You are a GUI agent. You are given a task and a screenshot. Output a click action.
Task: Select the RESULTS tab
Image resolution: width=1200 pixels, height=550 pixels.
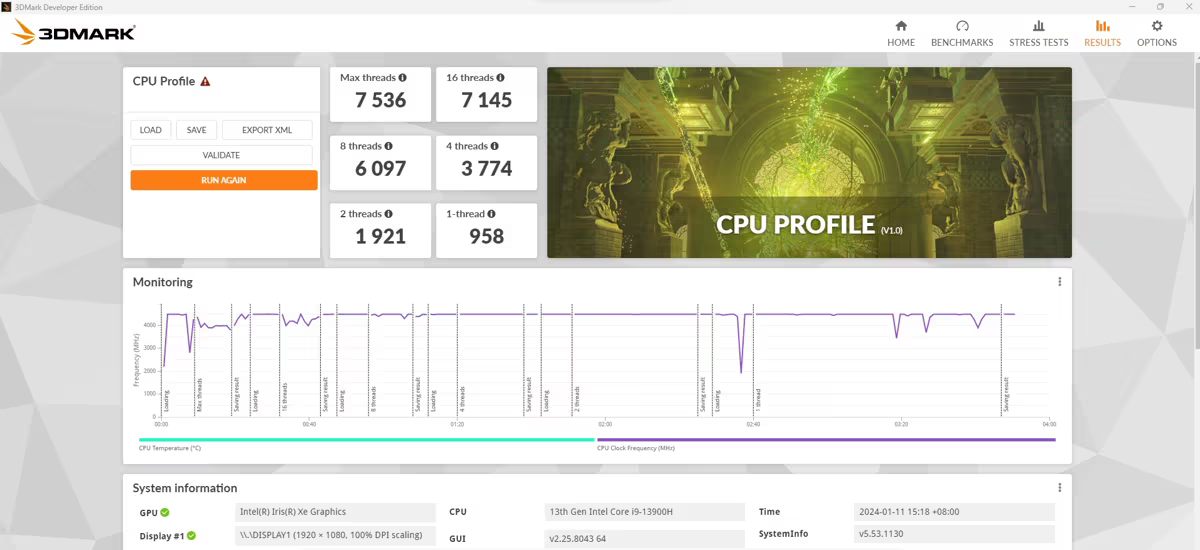[1102, 34]
